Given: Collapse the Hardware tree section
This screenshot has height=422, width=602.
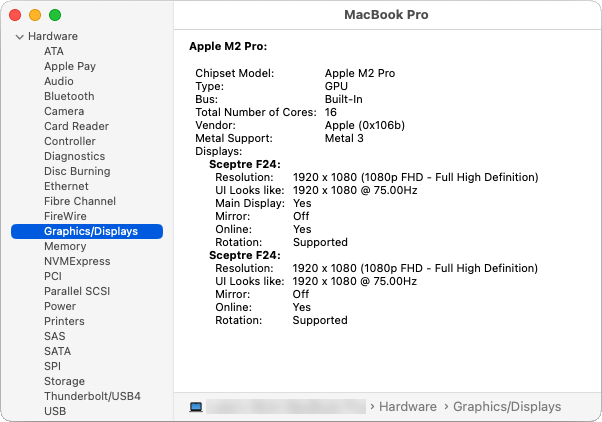Looking at the screenshot, I should (x=19, y=37).
